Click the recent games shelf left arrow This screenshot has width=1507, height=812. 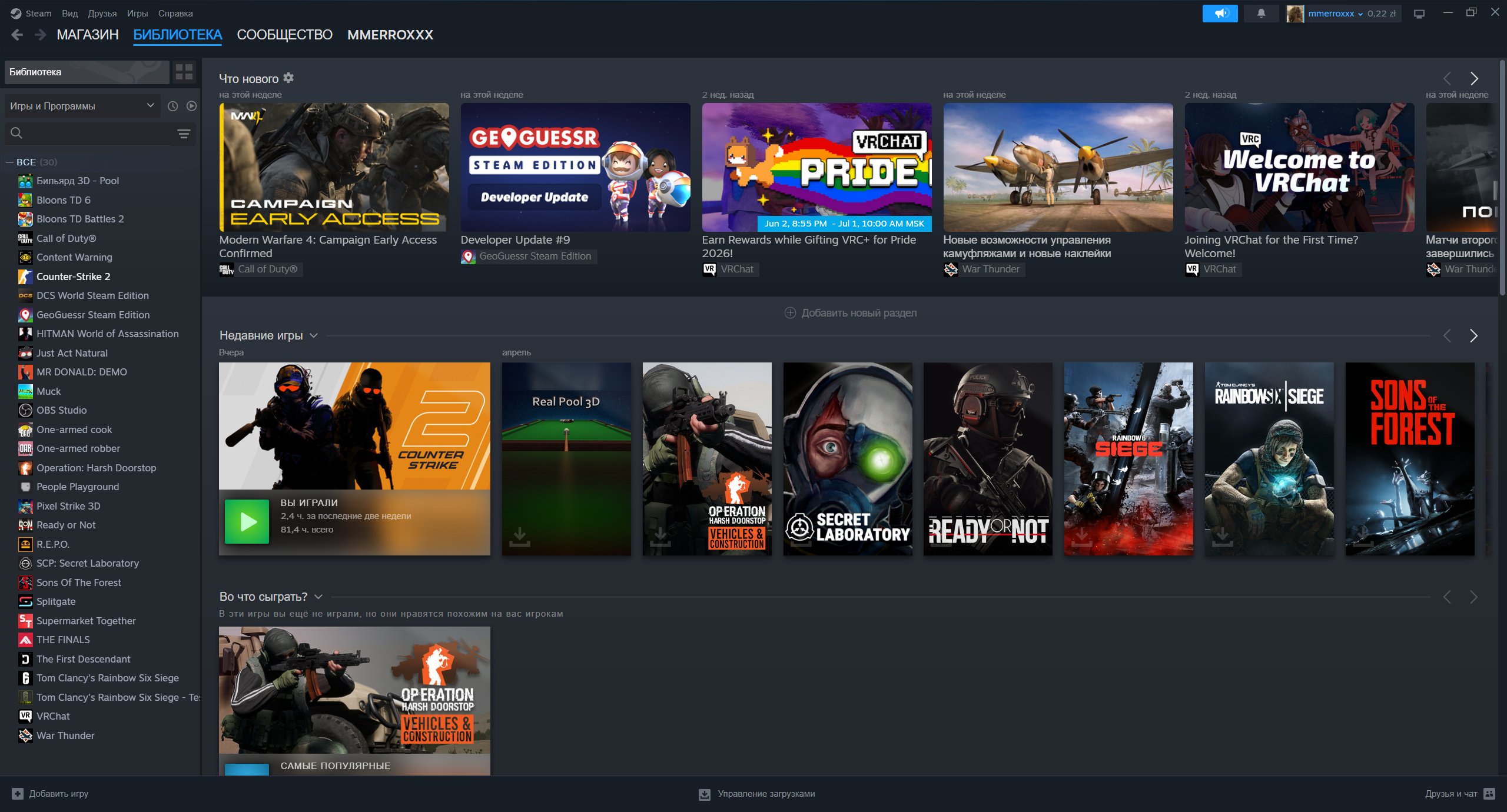[x=1447, y=335]
